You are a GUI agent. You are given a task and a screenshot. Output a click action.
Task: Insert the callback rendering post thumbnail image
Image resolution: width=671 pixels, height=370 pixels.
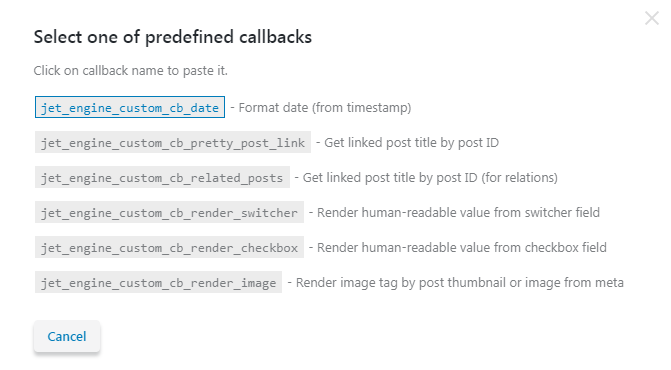coord(158,282)
